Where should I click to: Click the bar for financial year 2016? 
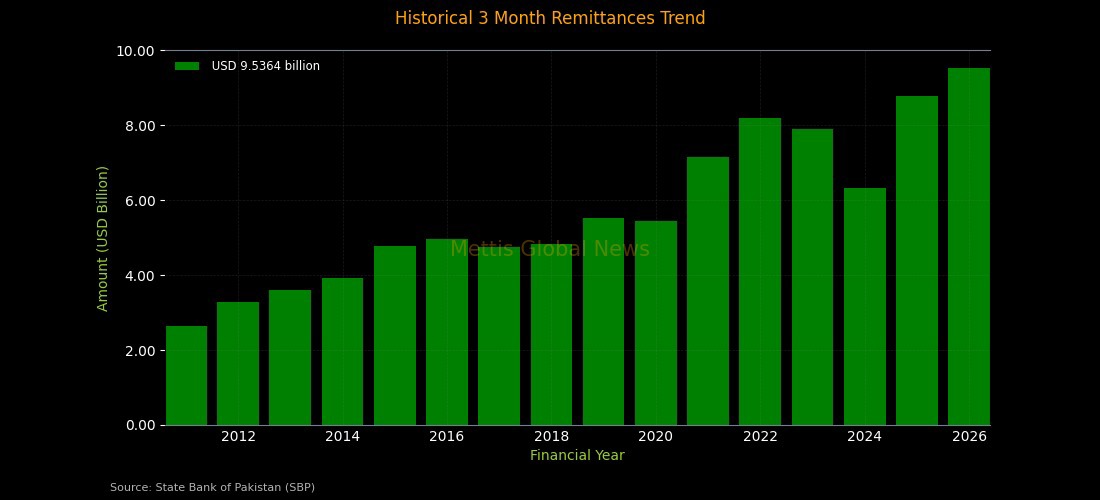(447, 332)
